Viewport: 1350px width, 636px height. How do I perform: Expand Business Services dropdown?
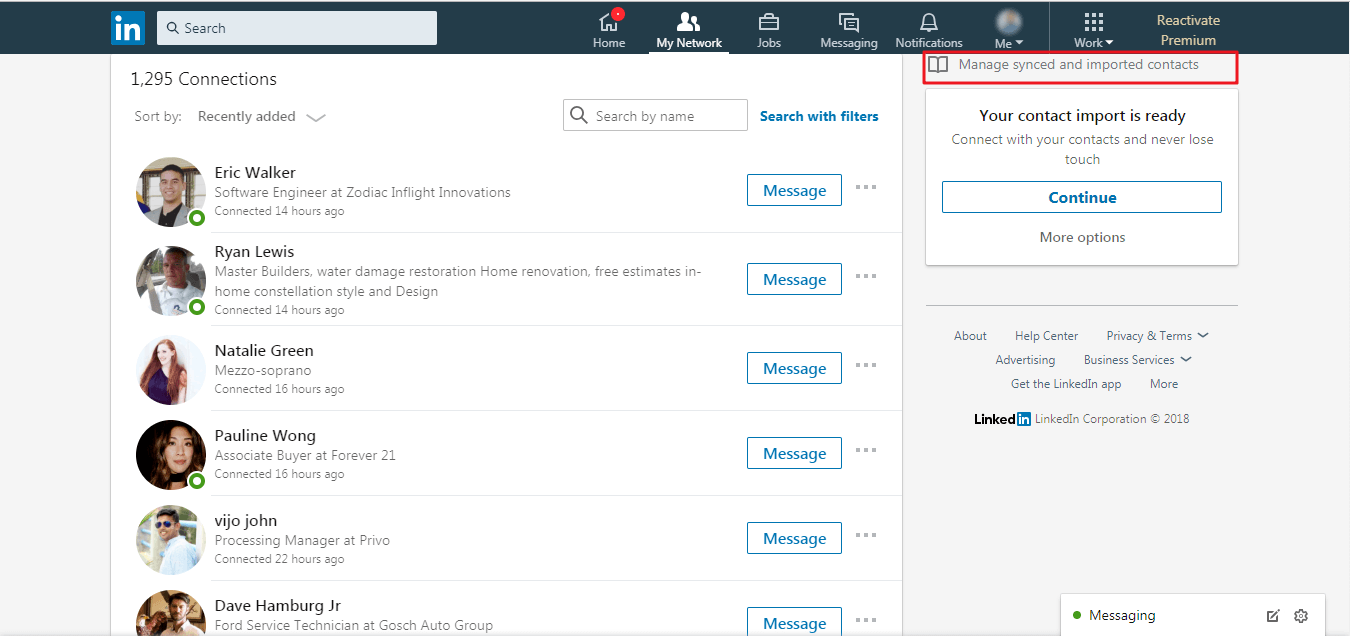tap(1137, 360)
